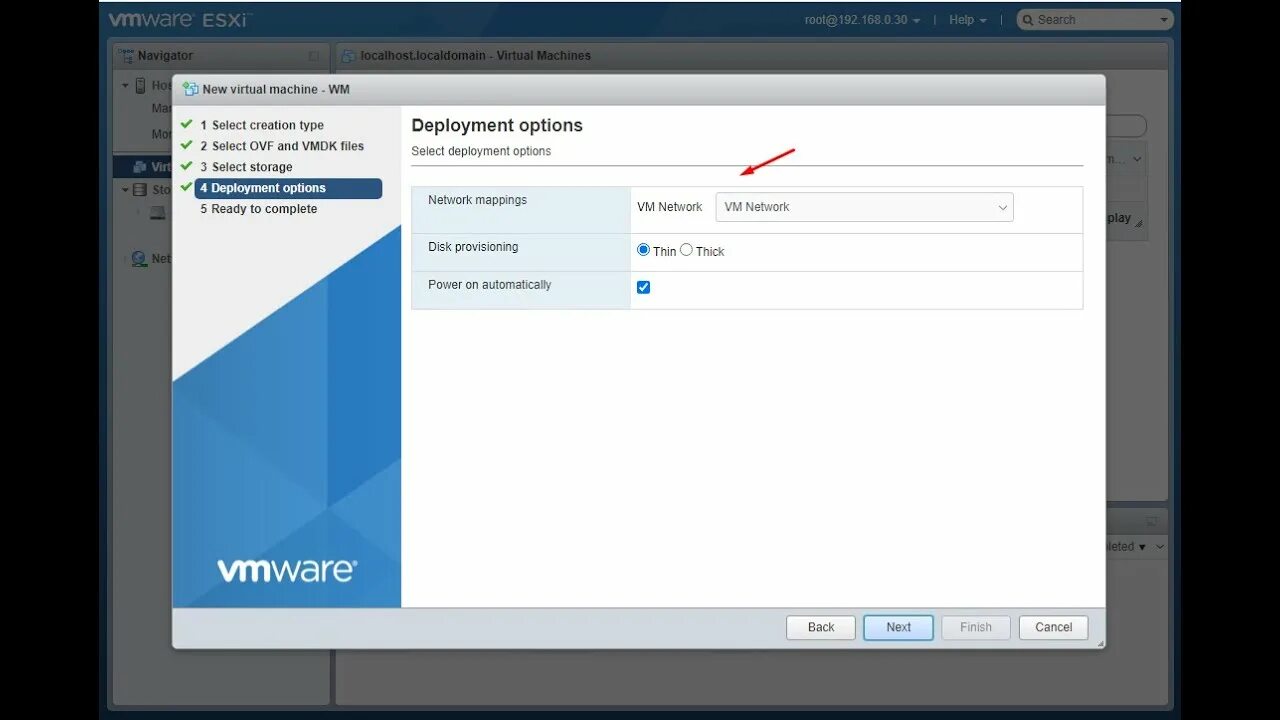Click the VM Network source label
This screenshot has width=1280, height=720.
coord(669,207)
